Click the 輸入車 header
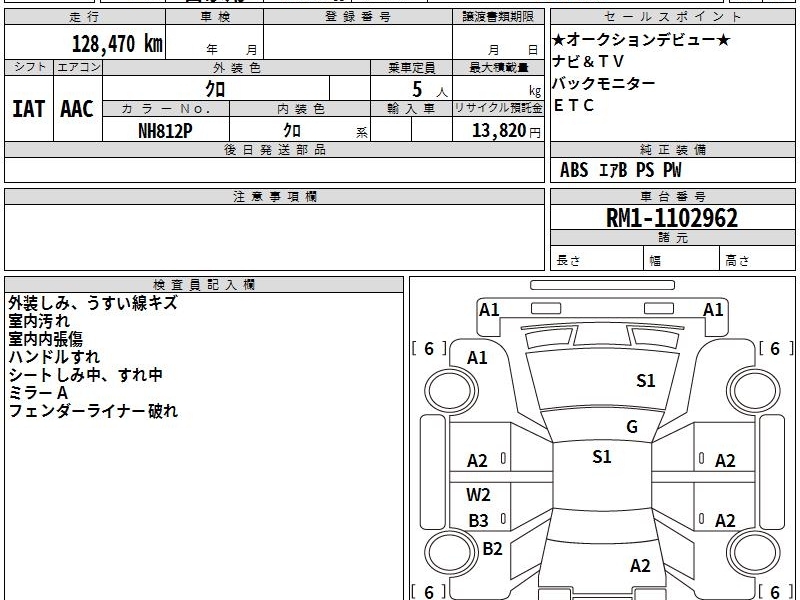Screen dimensions: 800x600 (x=411, y=109)
